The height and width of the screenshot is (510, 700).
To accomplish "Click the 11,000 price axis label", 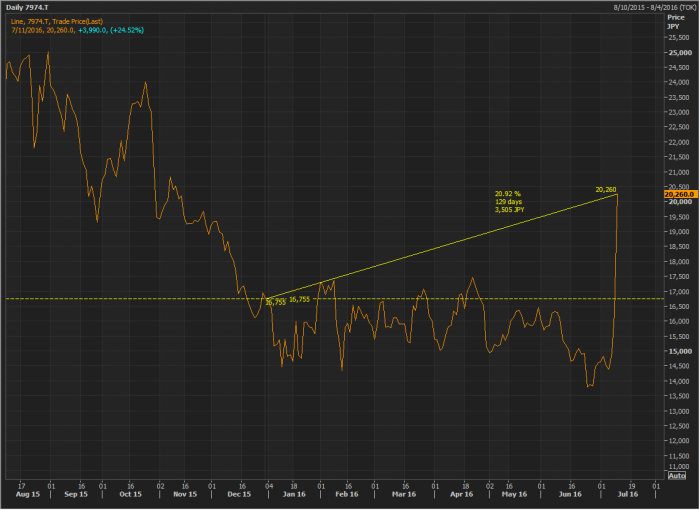I will pyautogui.click(x=679, y=467).
